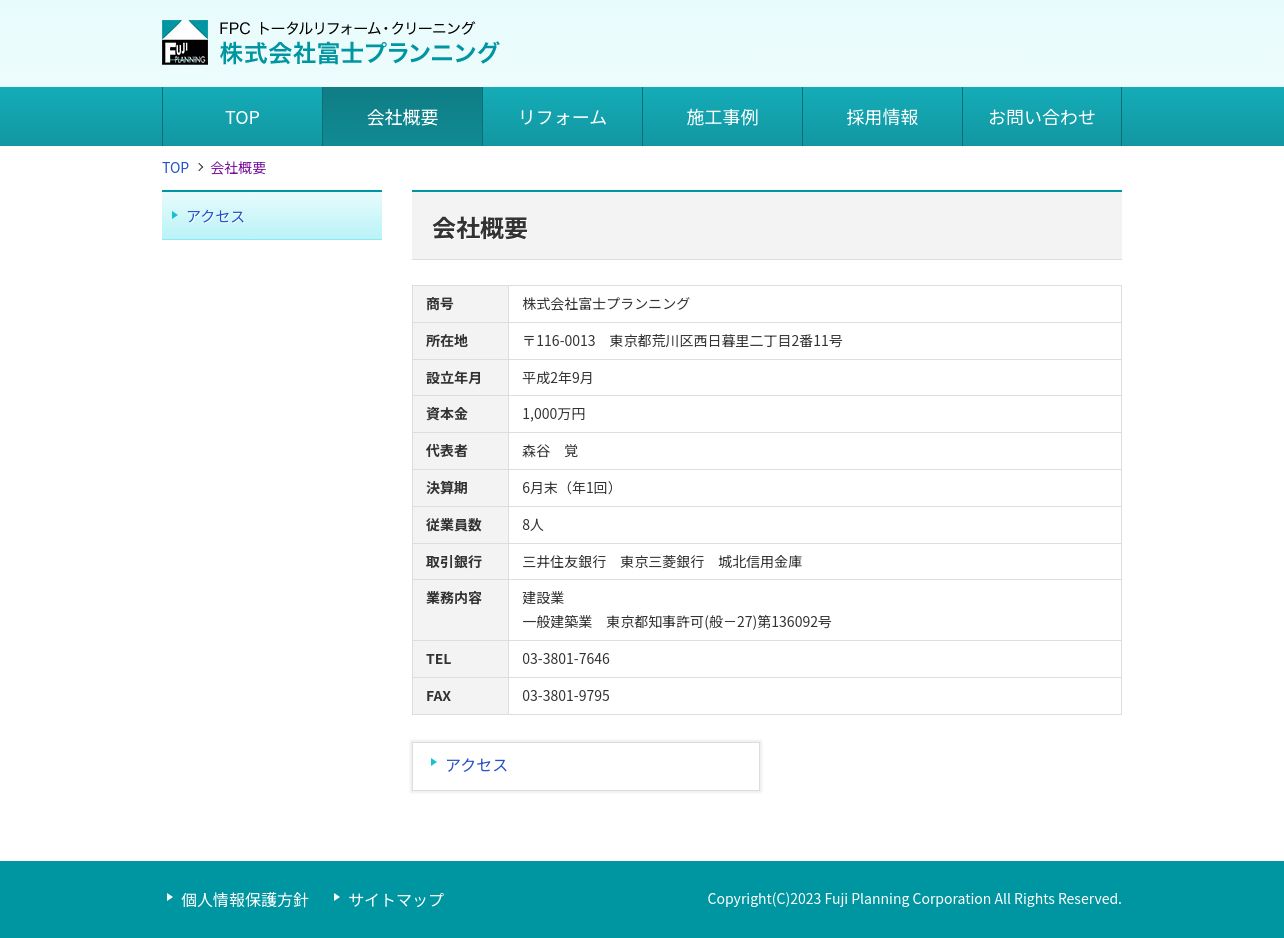Select the 会社概要 navigation tab

click(x=402, y=117)
